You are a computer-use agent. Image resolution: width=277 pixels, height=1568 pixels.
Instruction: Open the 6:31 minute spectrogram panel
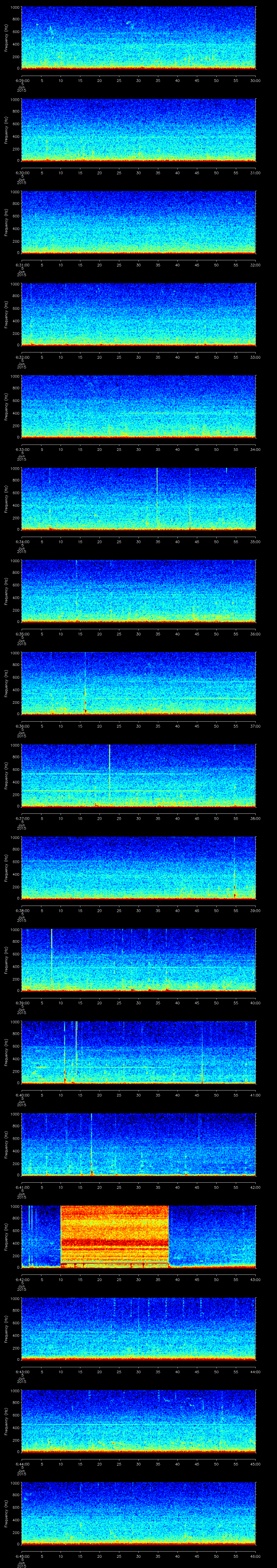pyautogui.click(x=138, y=222)
